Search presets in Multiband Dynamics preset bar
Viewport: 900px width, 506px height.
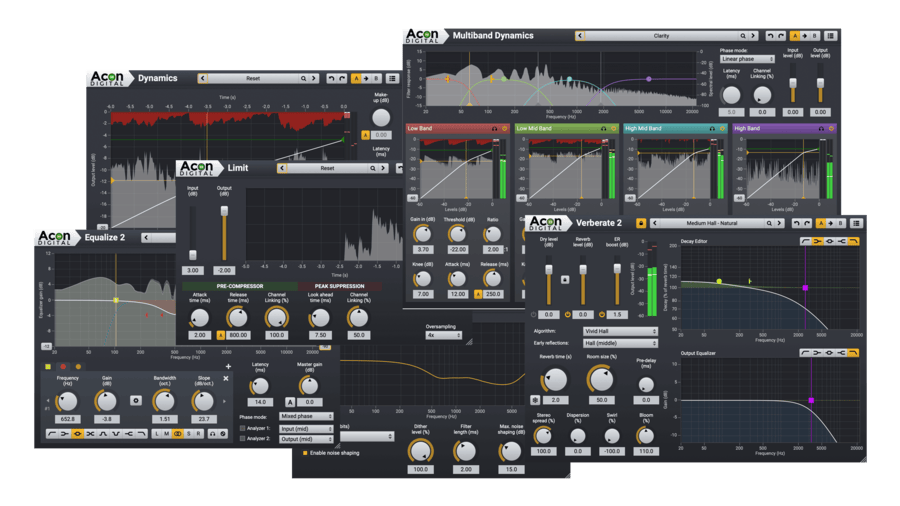click(743, 36)
